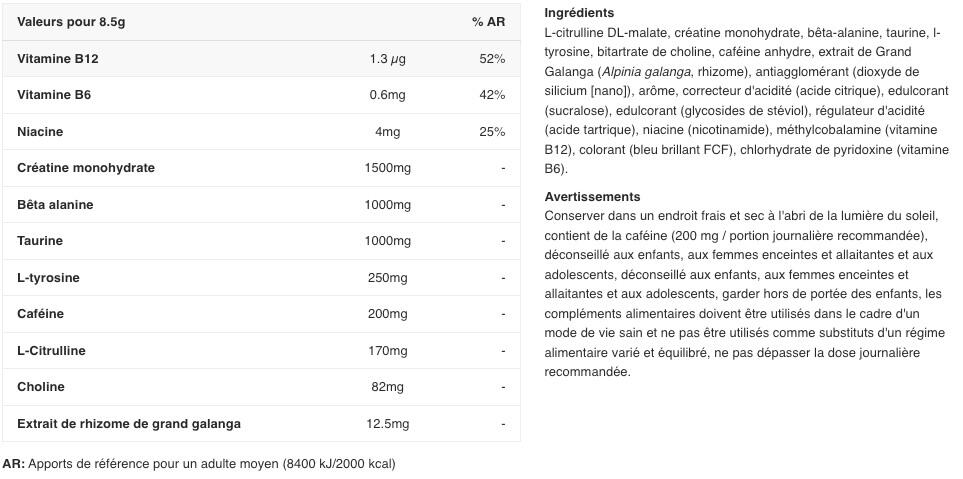Screen dimensions: 963x479
Task: Click the 'Avertissements' heading
Action: click(x=593, y=197)
